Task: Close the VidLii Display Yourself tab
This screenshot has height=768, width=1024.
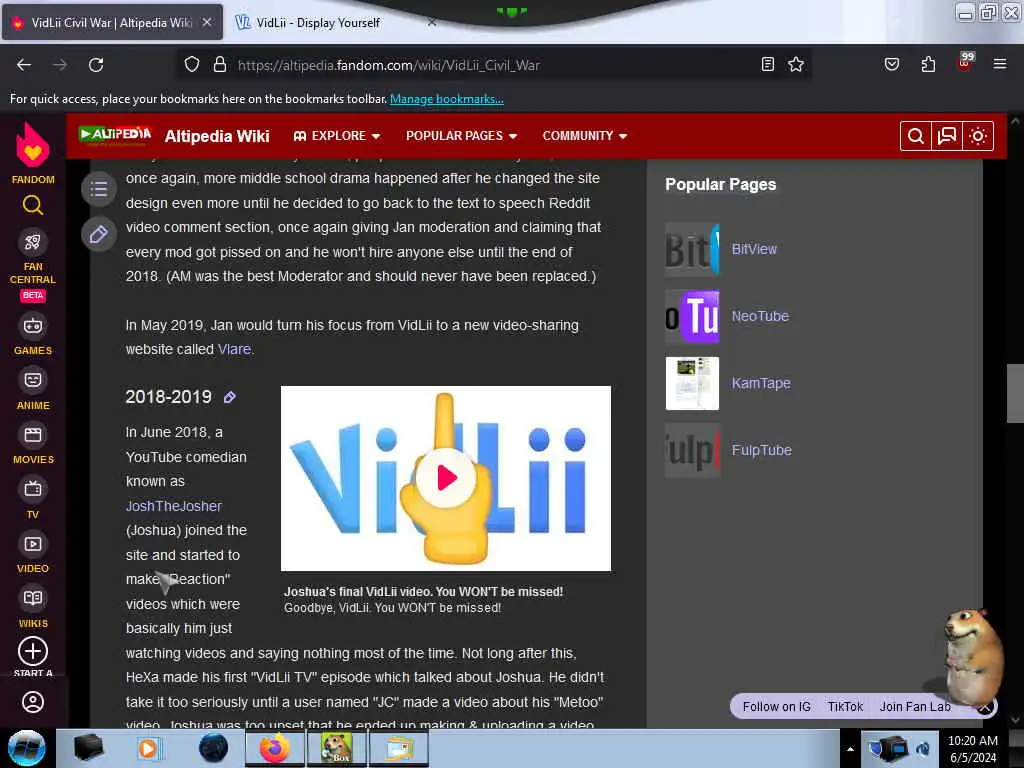Action: (432, 22)
